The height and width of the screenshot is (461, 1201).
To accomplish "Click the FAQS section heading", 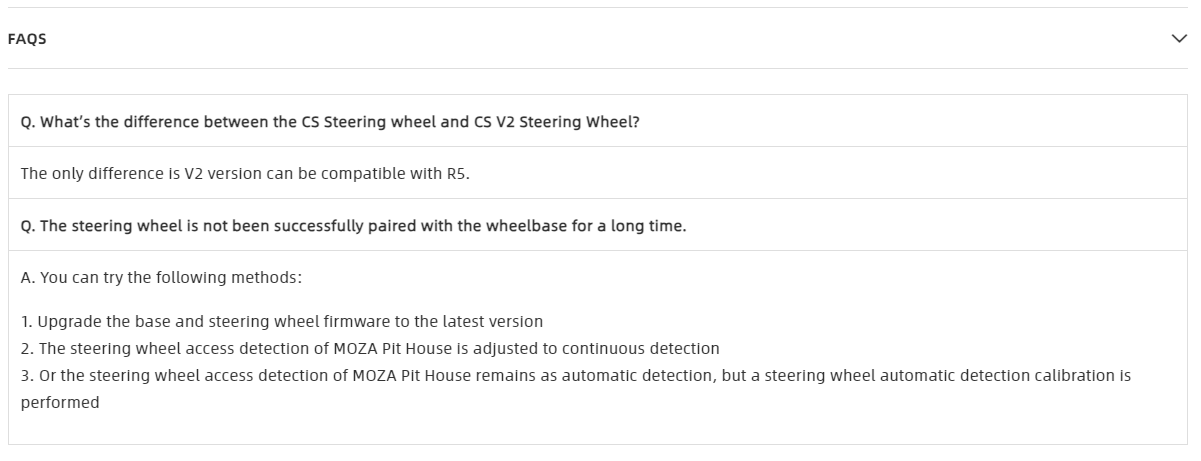I will coord(27,39).
